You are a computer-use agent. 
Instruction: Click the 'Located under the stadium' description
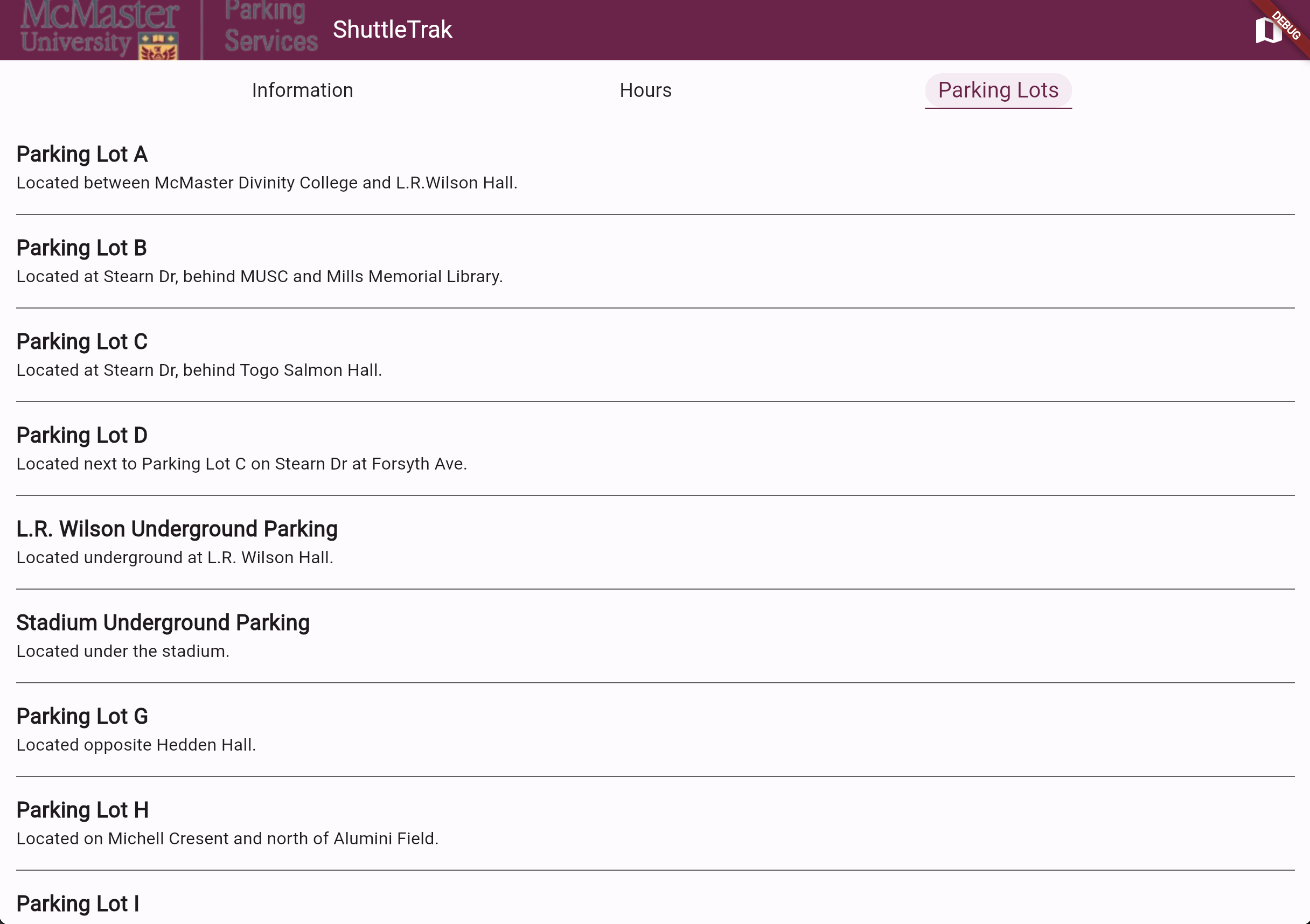123,652
